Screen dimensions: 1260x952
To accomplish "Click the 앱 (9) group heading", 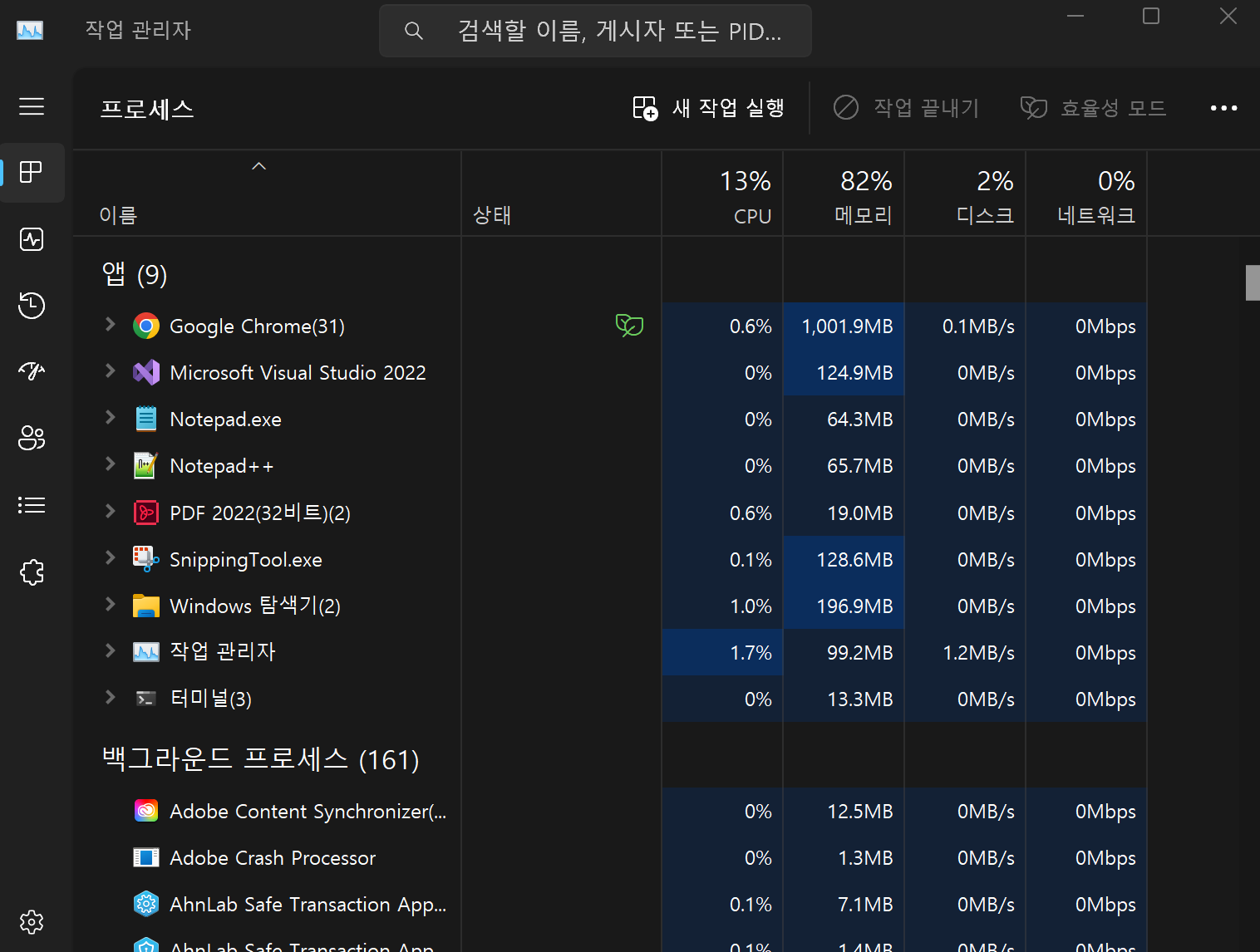I will [x=134, y=274].
